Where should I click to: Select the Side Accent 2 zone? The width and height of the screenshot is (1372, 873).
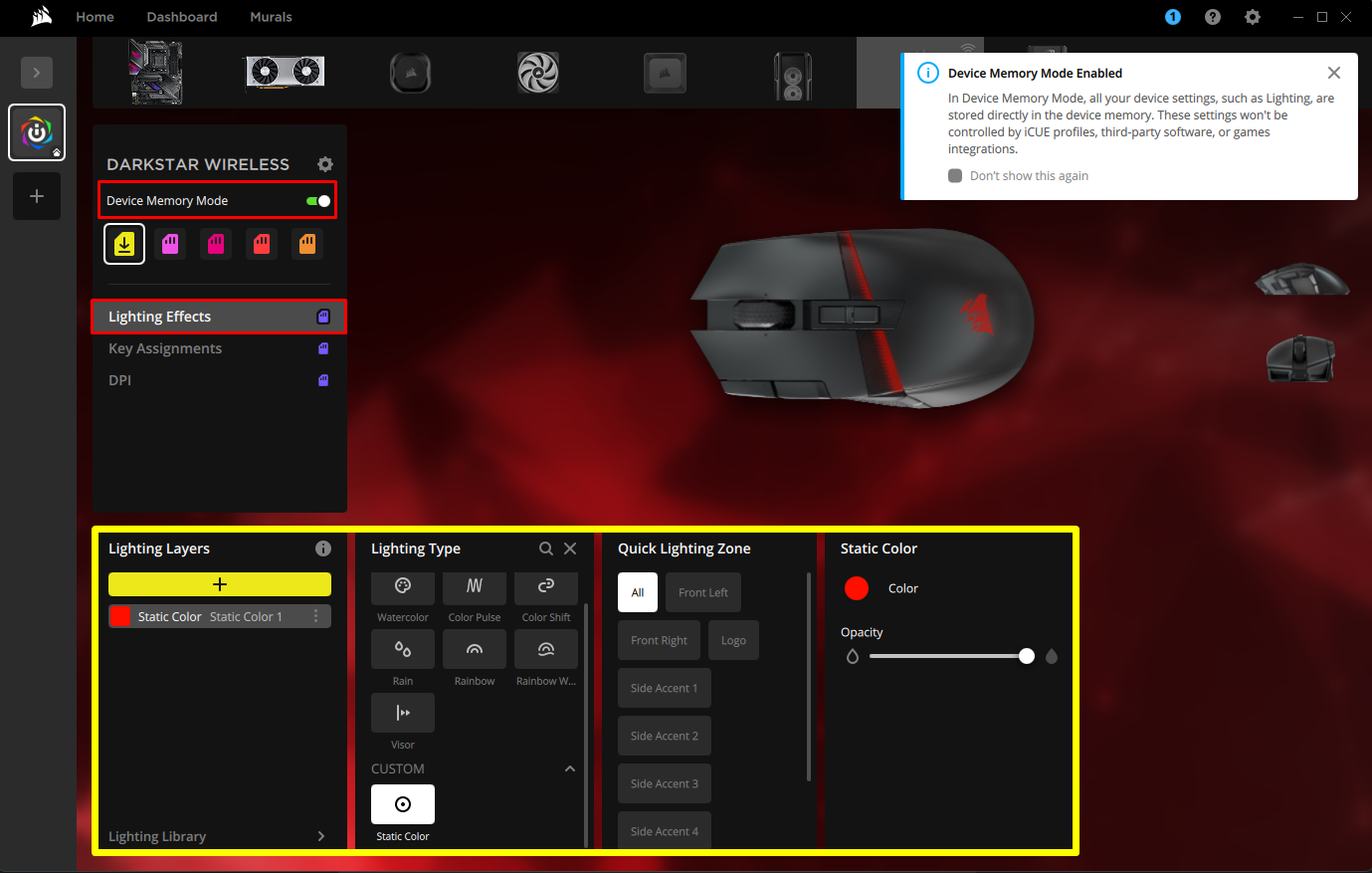(x=664, y=735)
